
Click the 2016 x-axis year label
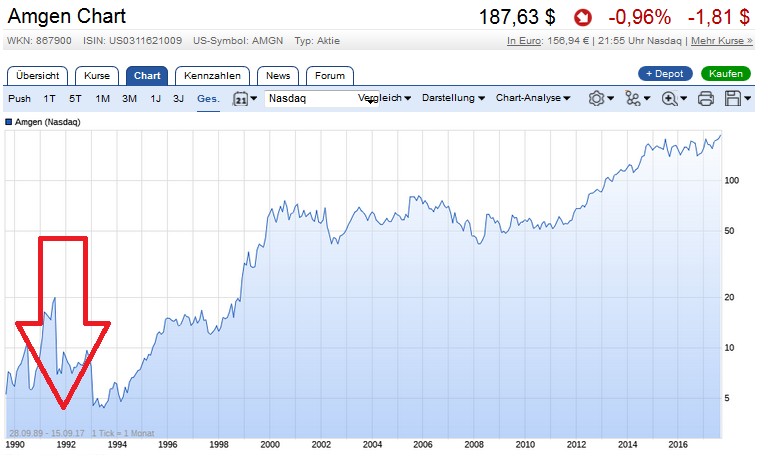(x=678, y=444)
